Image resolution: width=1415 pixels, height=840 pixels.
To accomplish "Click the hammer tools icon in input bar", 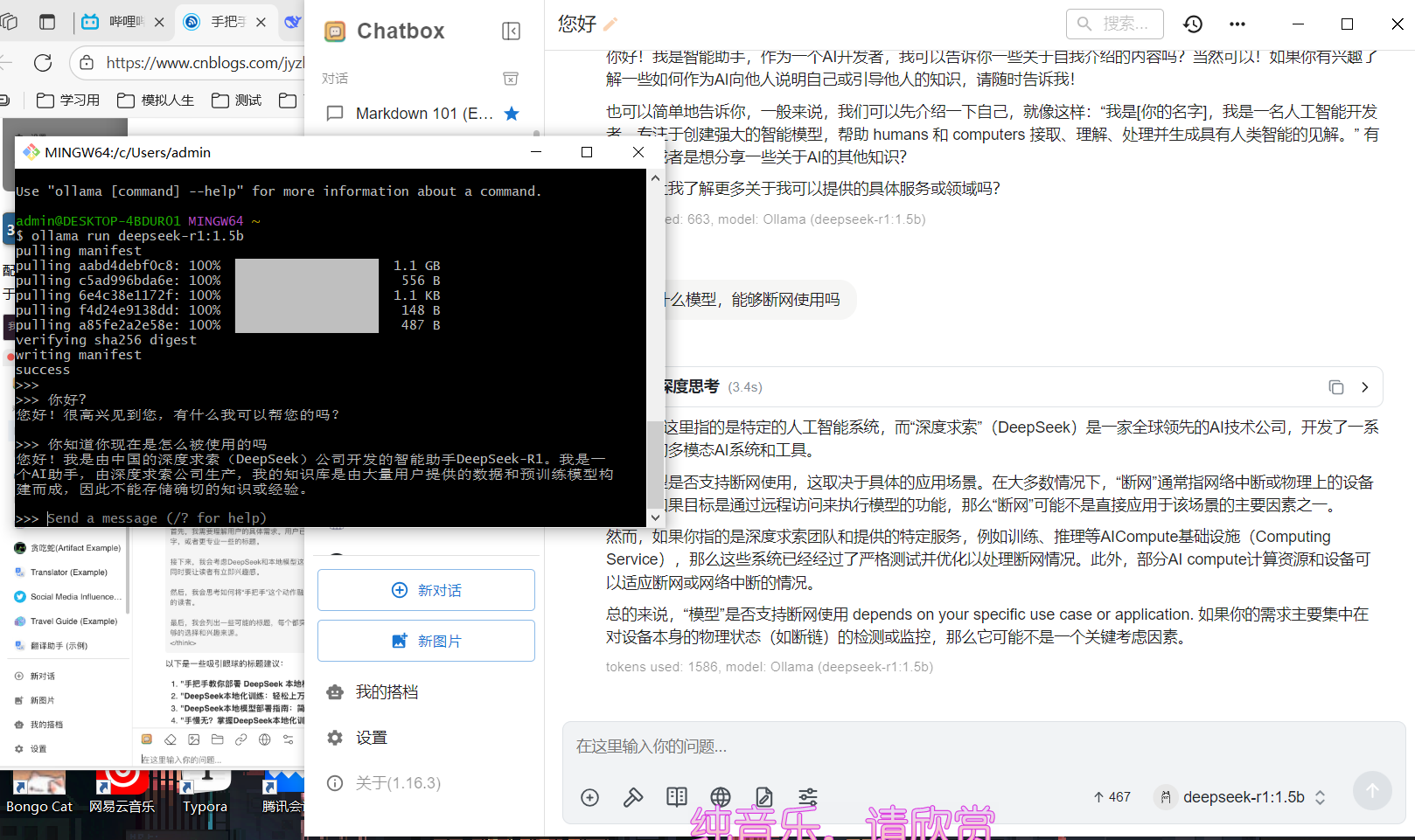I will point(633,797).
